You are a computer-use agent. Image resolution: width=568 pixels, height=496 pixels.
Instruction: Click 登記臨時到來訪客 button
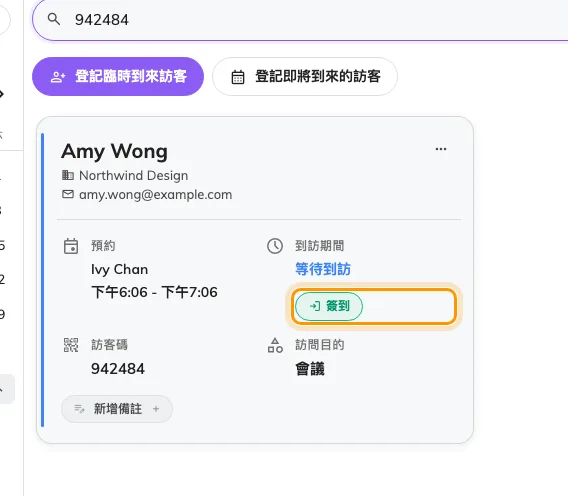coord(118,76)
